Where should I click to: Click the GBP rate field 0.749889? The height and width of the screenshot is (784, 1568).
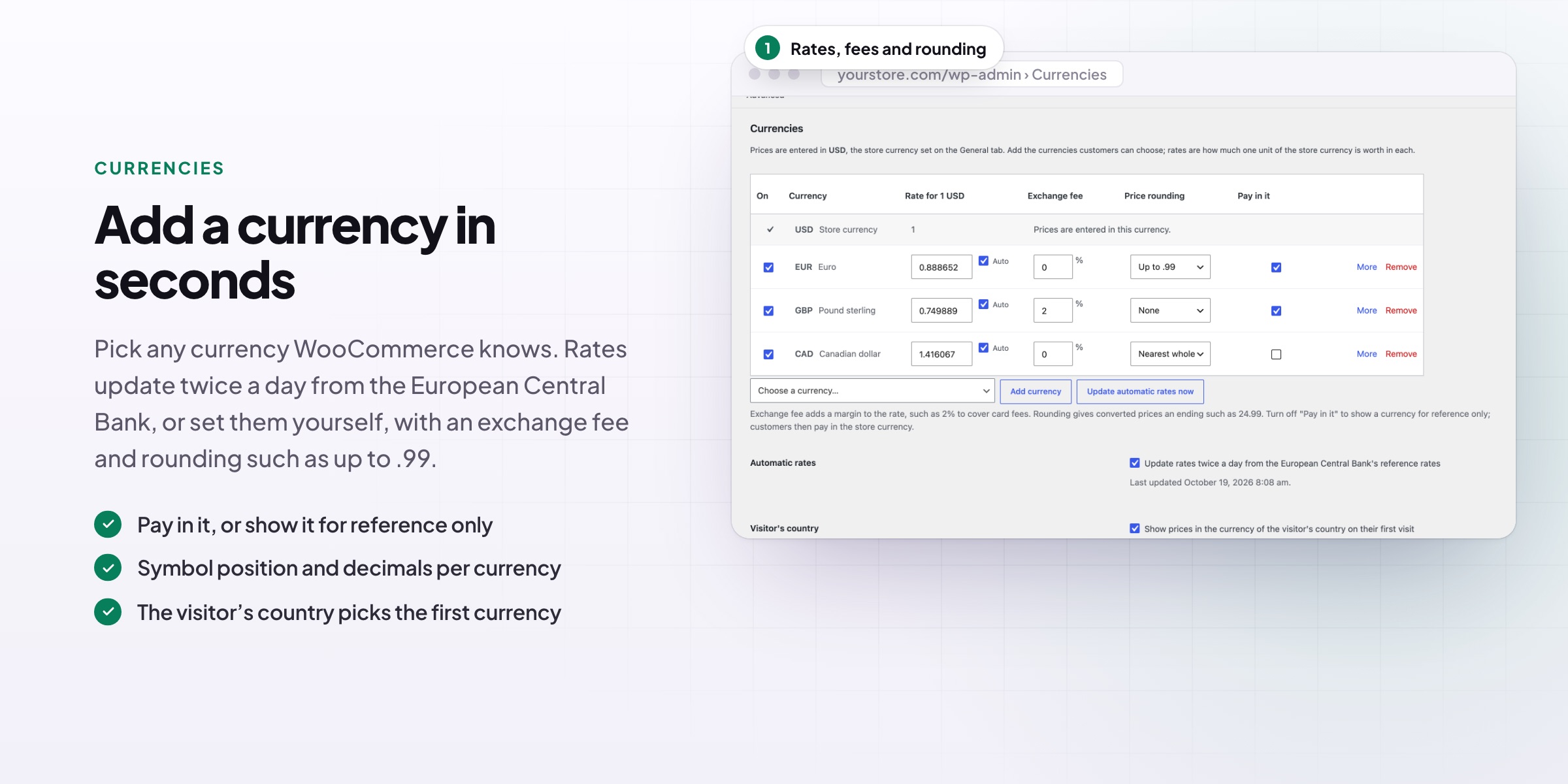pos(941,310)
